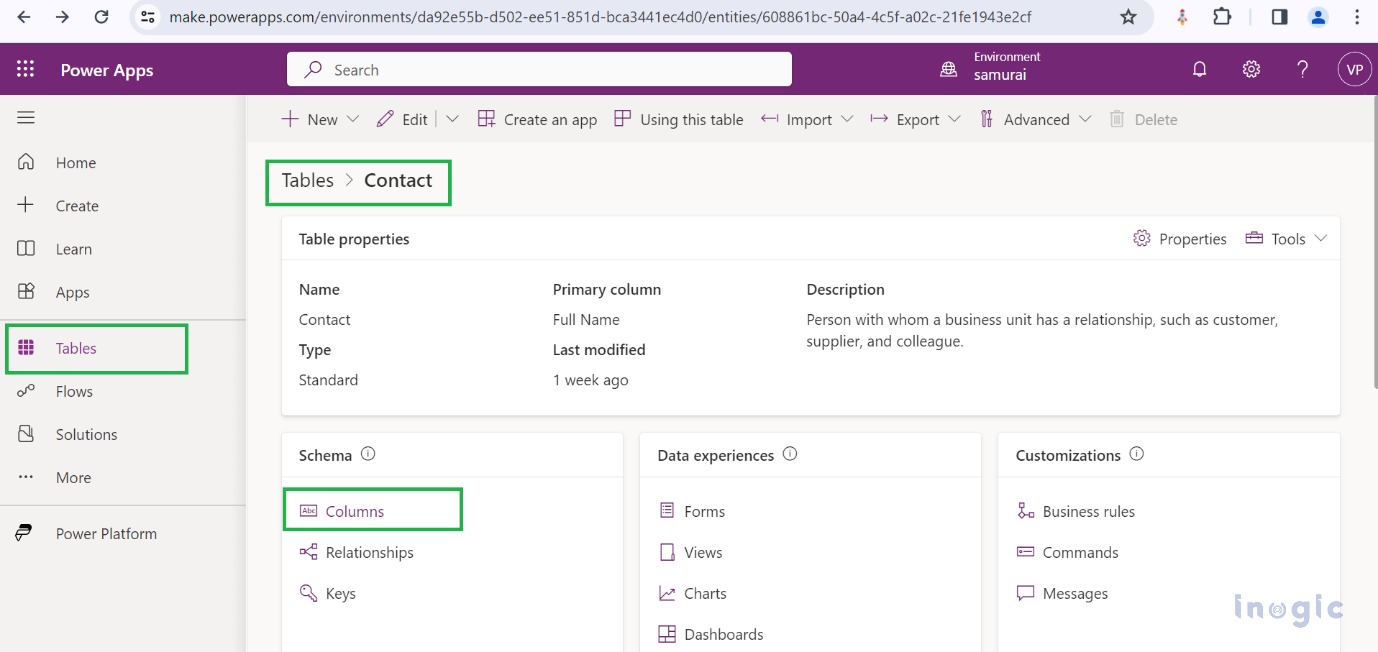This screenshot has width=1378, height=652.
Task: Open the notifications bell
Action: click(1199, 69)
